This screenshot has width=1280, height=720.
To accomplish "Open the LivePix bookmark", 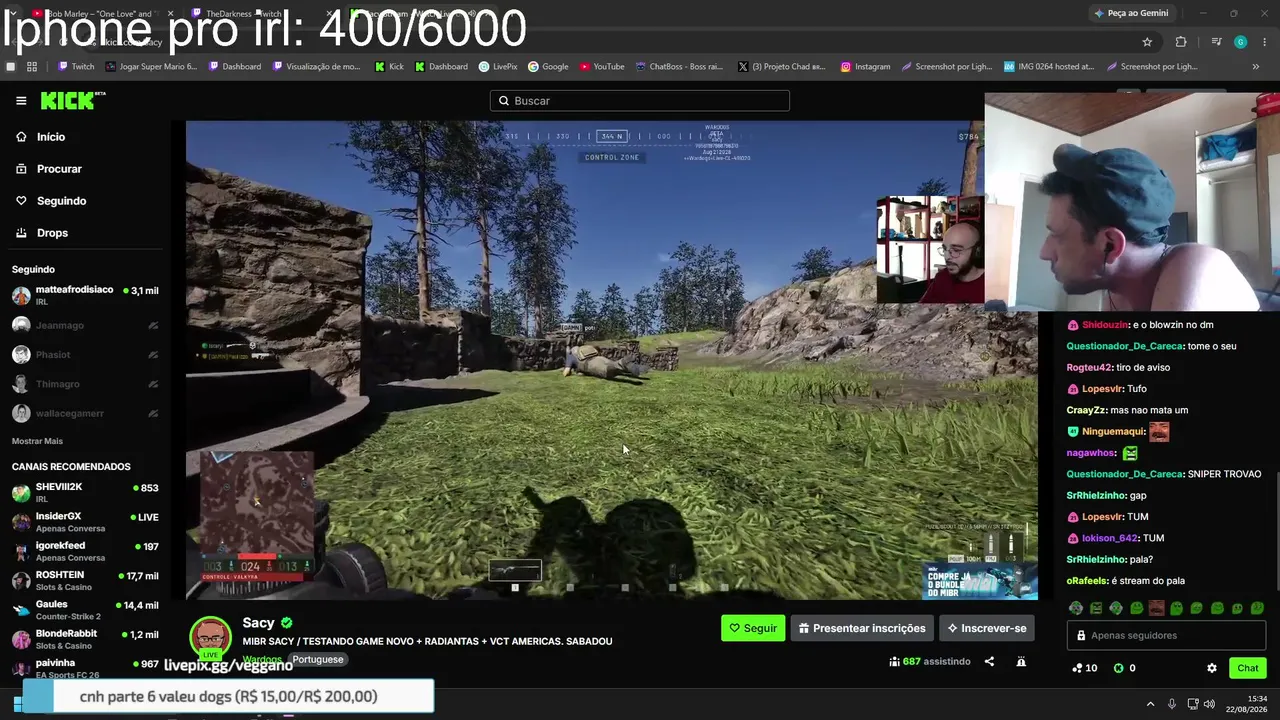I will click(x=498, y=67).
